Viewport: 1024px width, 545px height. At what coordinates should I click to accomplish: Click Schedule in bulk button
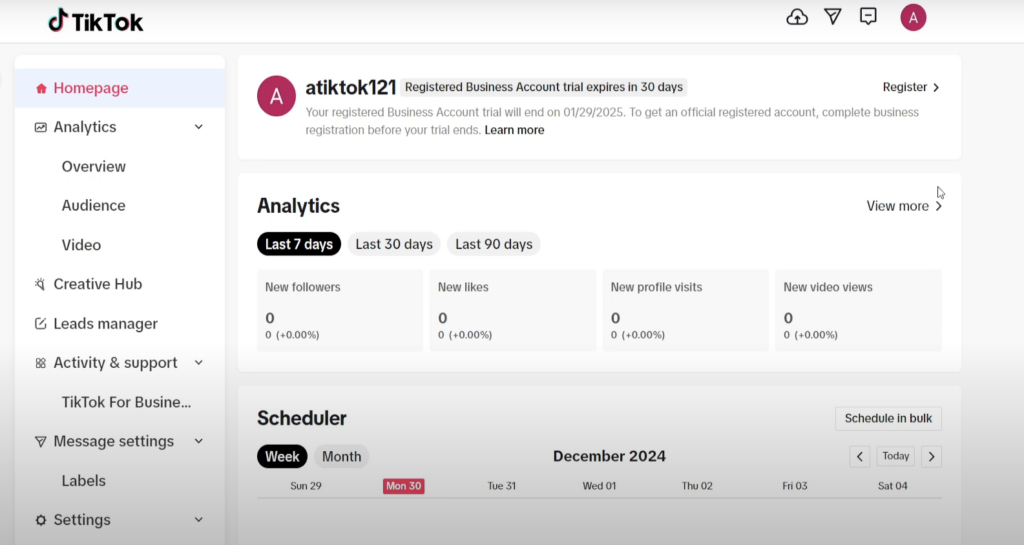[888, 418]
